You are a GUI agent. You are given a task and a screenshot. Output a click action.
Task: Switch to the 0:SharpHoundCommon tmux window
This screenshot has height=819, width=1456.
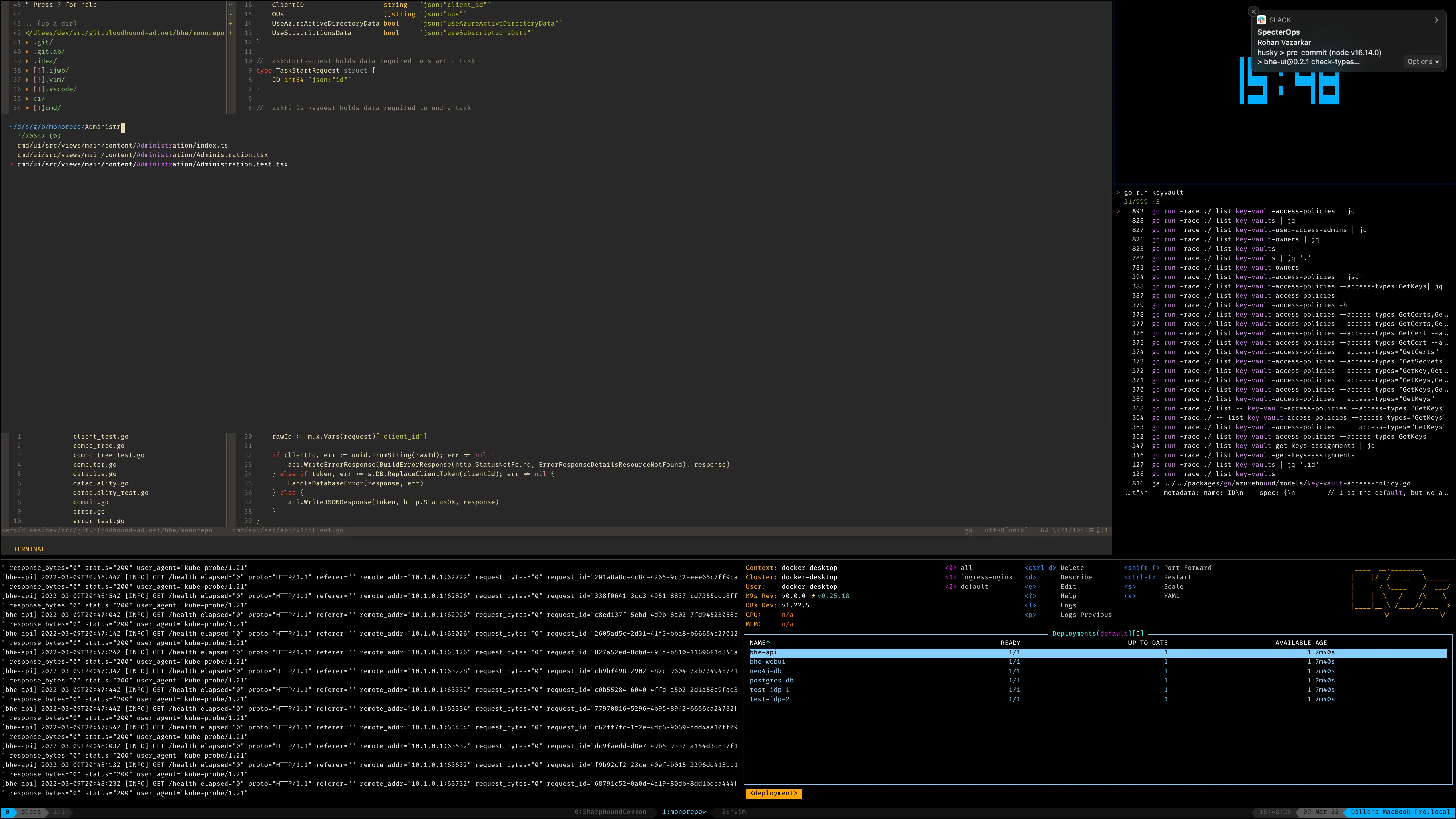[610, 812]
